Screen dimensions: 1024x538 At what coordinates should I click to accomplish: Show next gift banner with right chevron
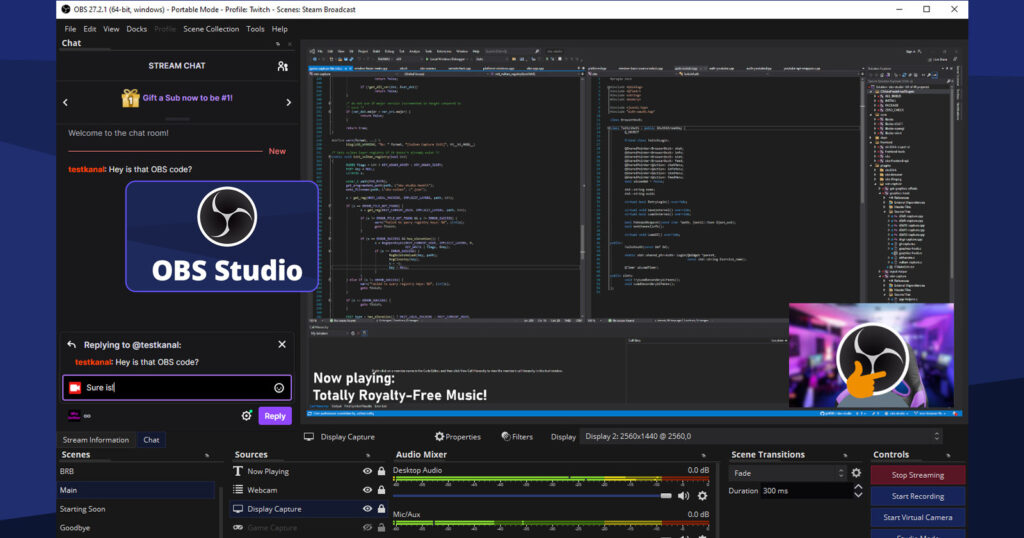coord(289,102)
